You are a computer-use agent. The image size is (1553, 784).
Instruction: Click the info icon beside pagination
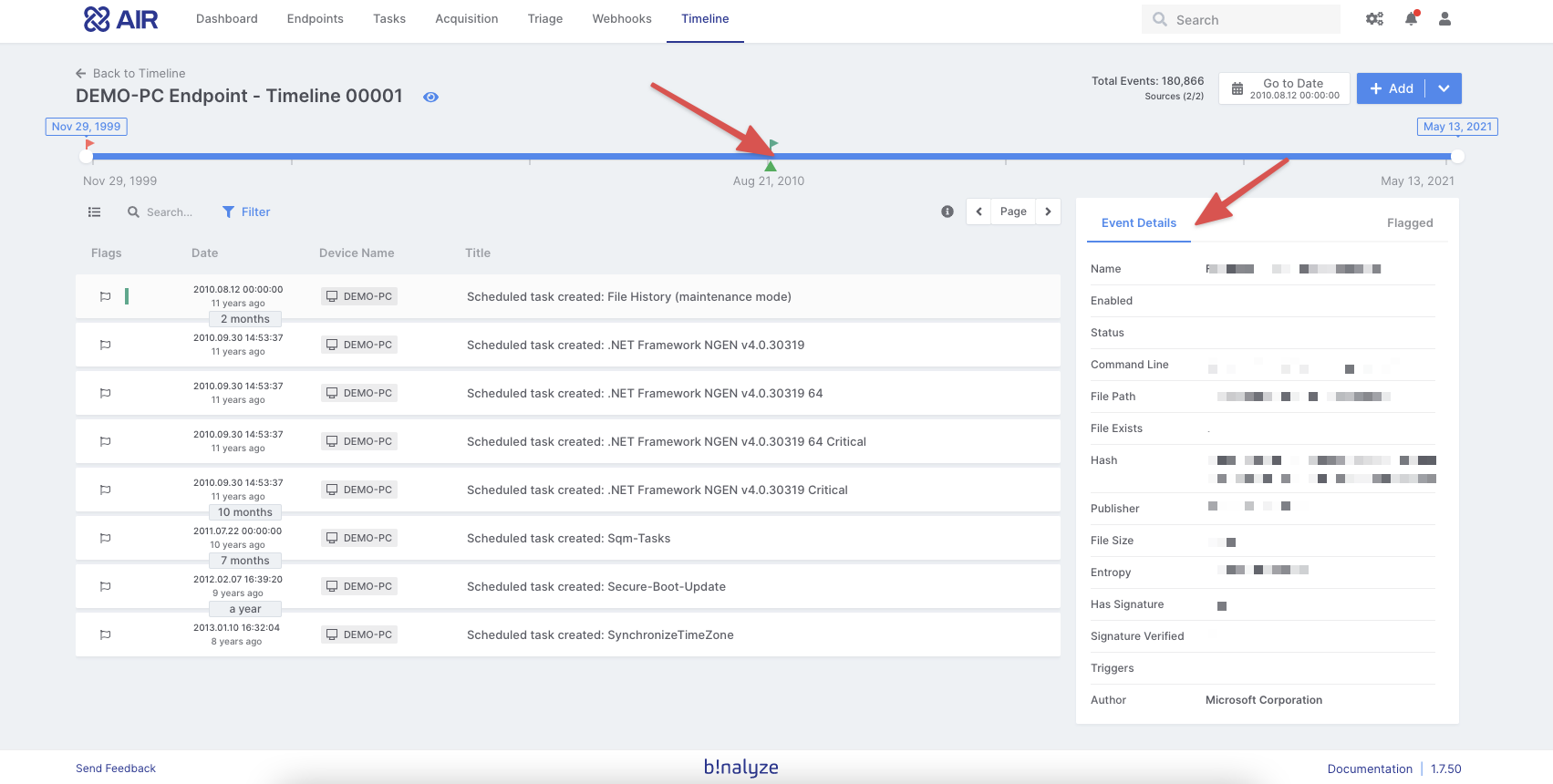click(x=947, y=211)
